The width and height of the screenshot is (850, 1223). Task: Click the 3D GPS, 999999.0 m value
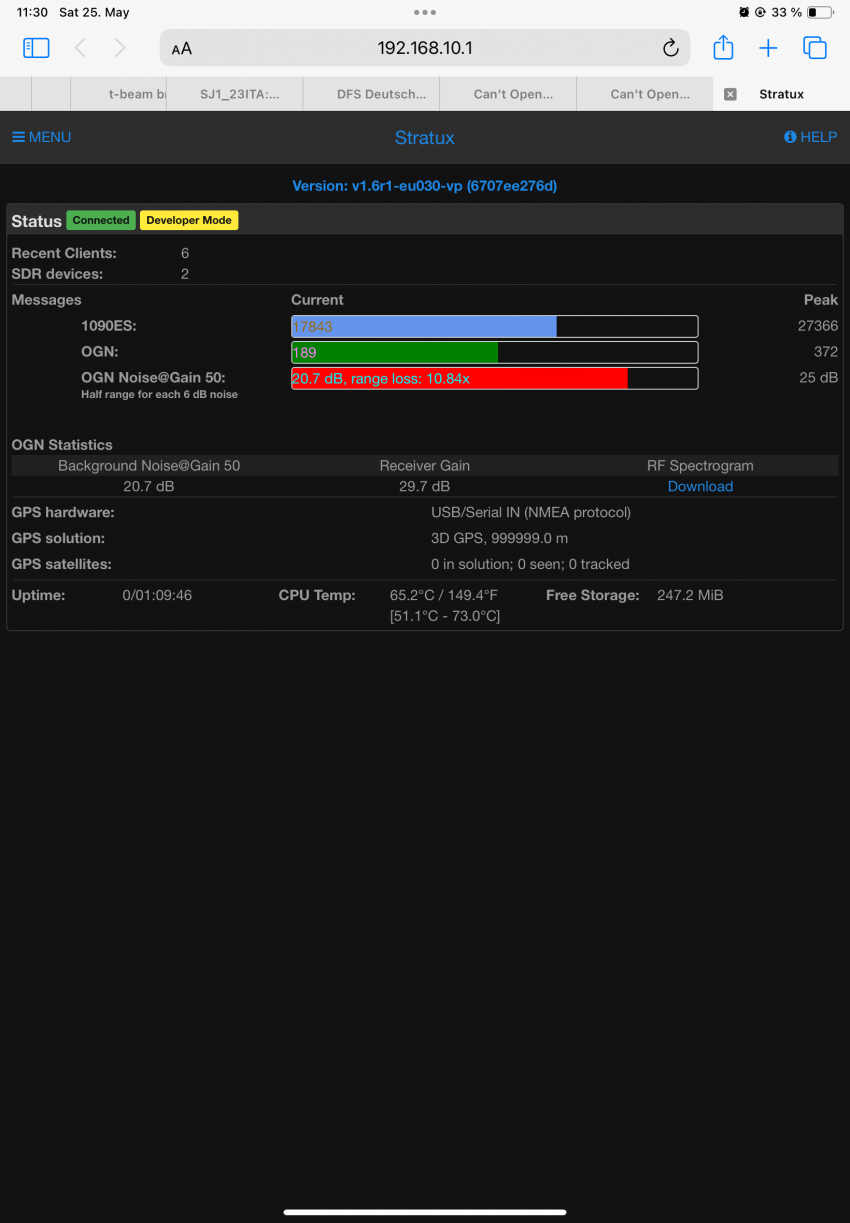(499, 538)
